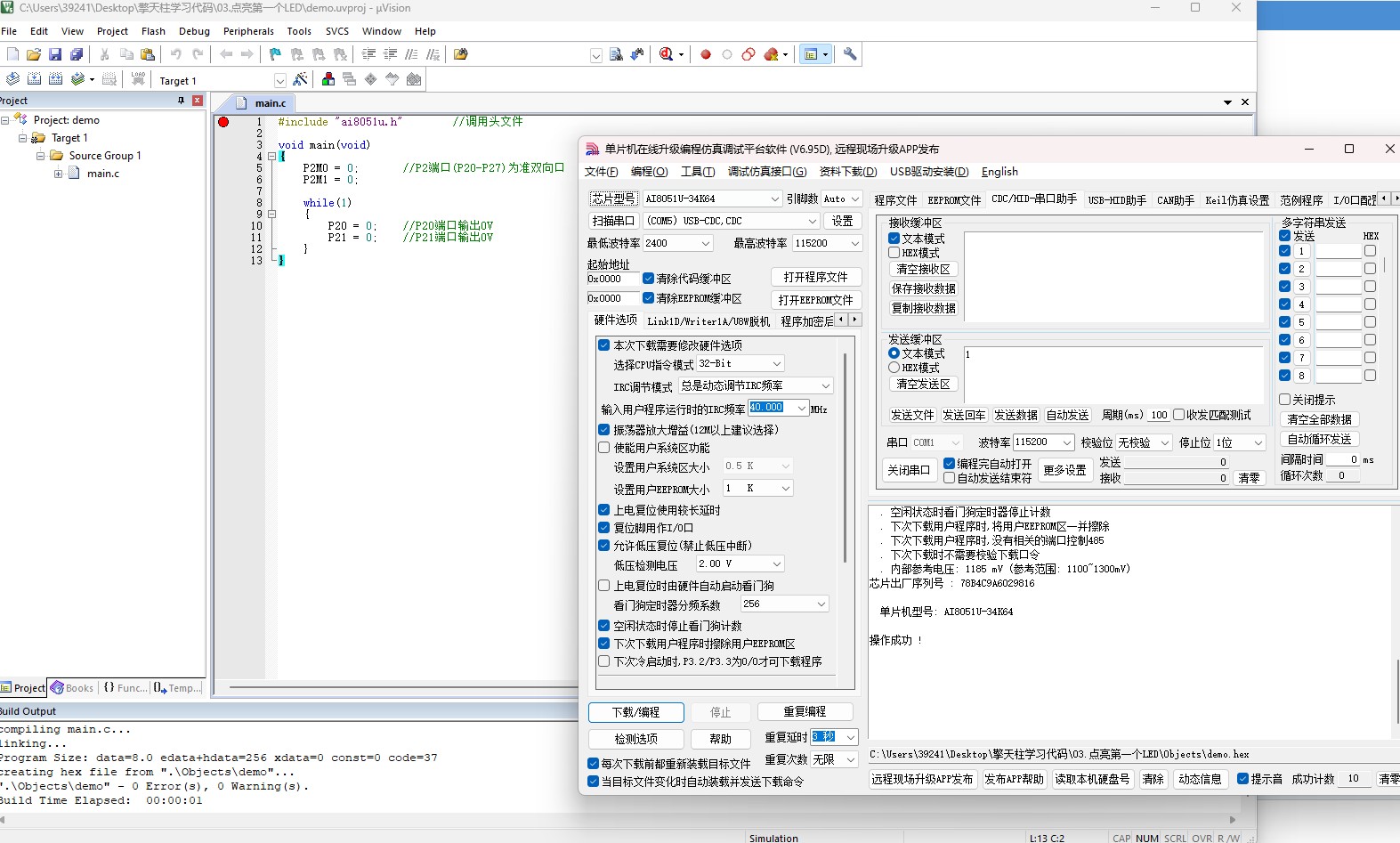
Task: Open Manage Project Items colored blocks icon
Action: pos(328,79)
